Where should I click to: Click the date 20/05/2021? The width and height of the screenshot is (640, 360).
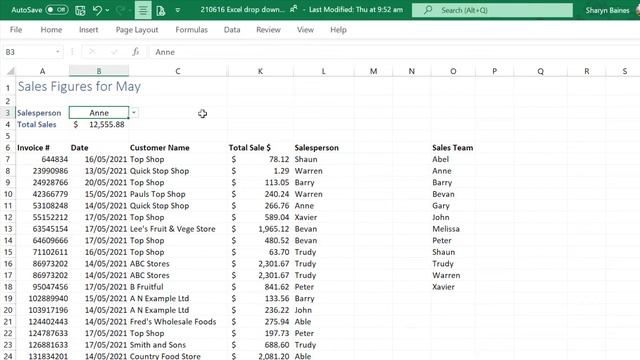pyautogui.click(x=106, y=182)
